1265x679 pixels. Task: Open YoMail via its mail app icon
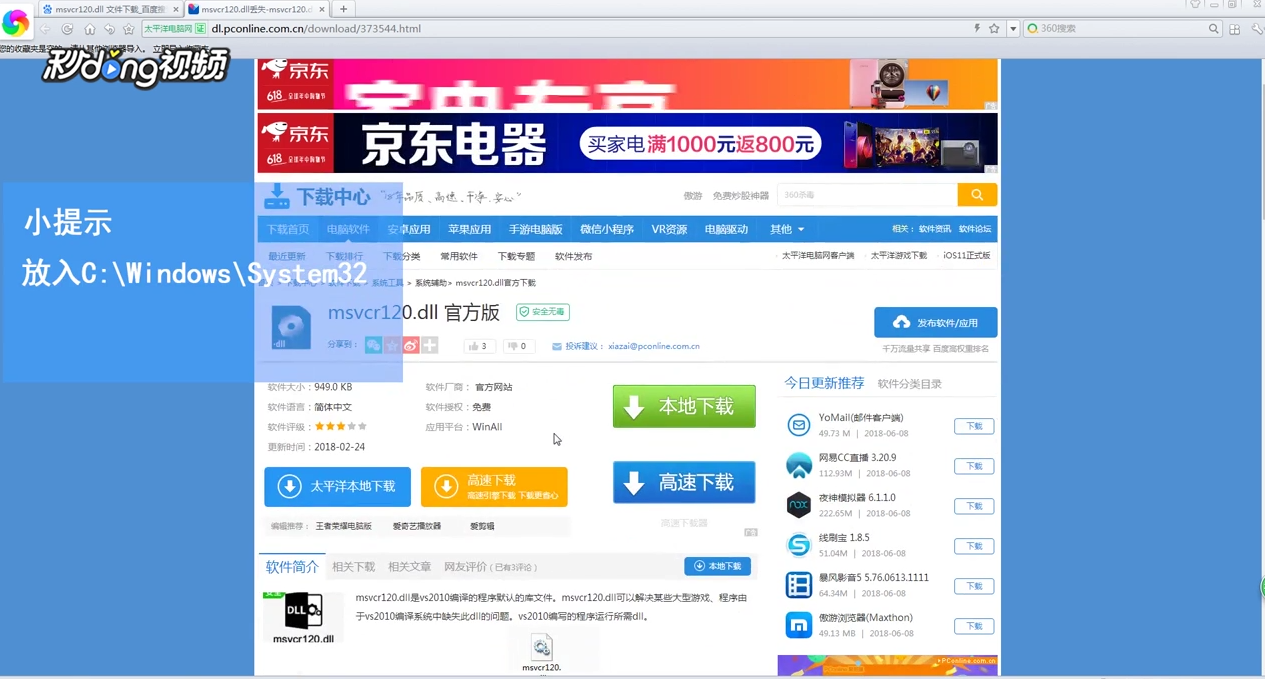pos(798,425)
